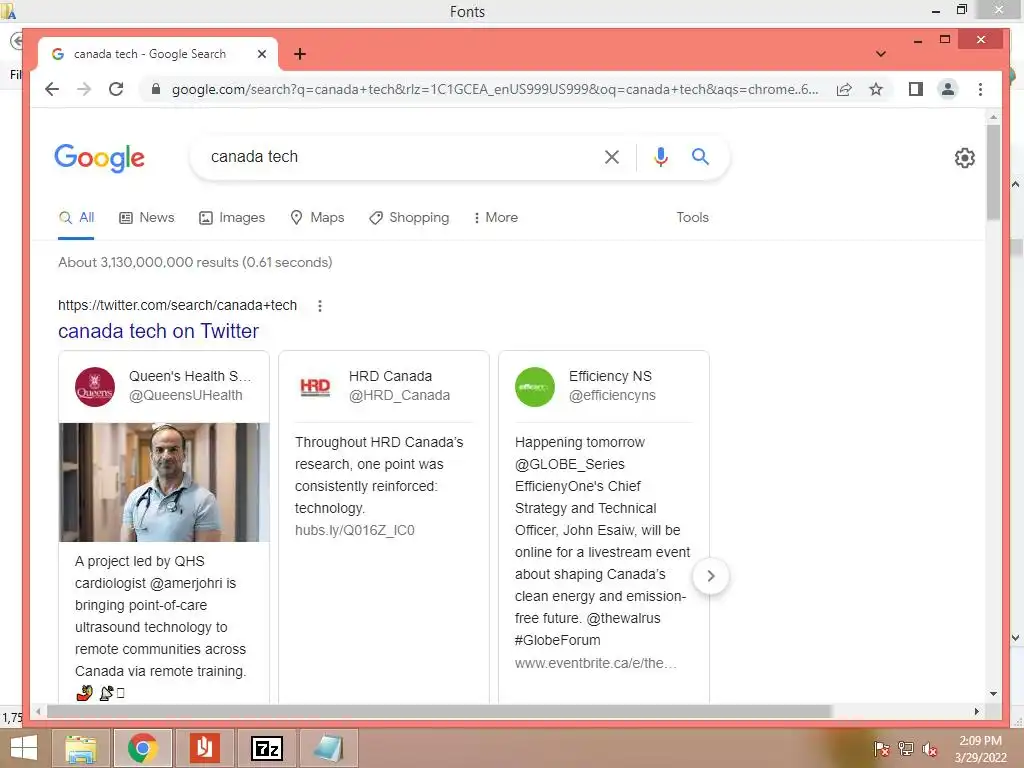Go back to the previous page in Chrome
This screenshot has width=1024, height=768.
tap(52, 89)
